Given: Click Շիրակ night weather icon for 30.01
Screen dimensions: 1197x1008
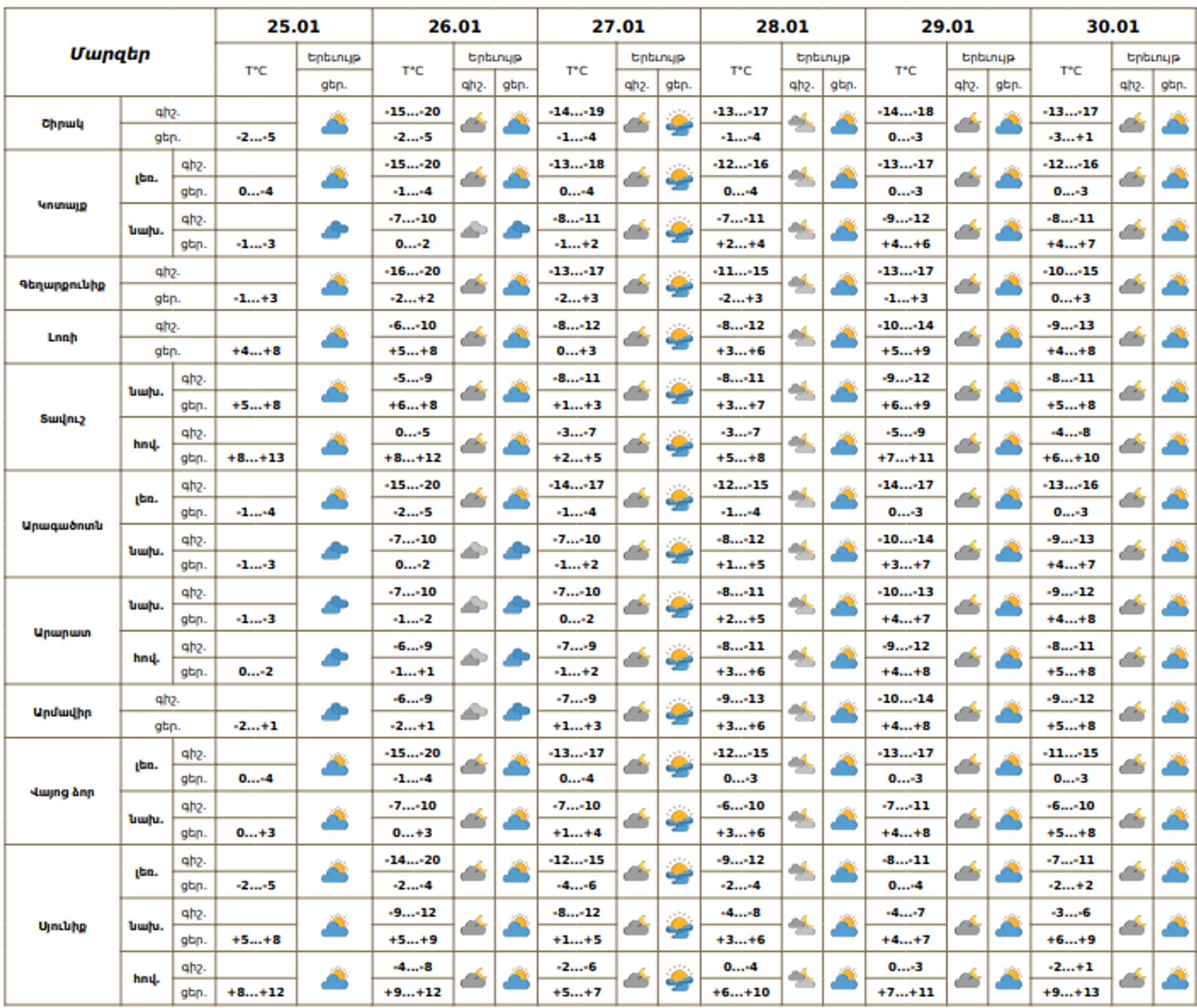Looking at the screenshot, I should click(x=1133, y=123).
